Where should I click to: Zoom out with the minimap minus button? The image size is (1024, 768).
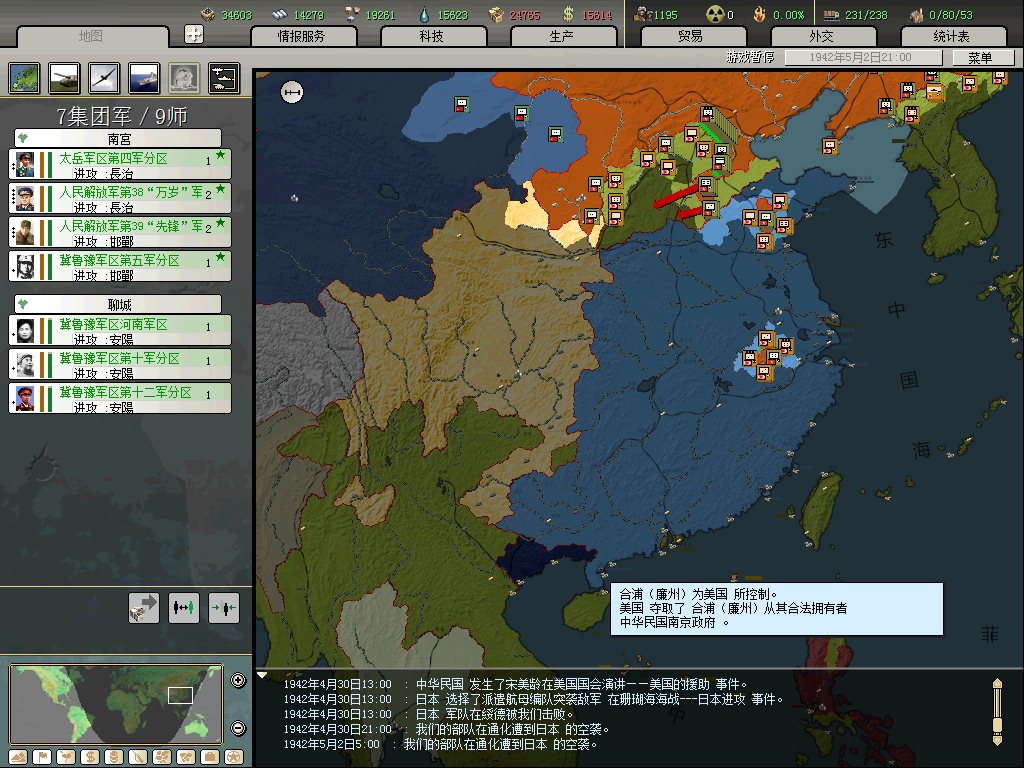click(238, 728)
